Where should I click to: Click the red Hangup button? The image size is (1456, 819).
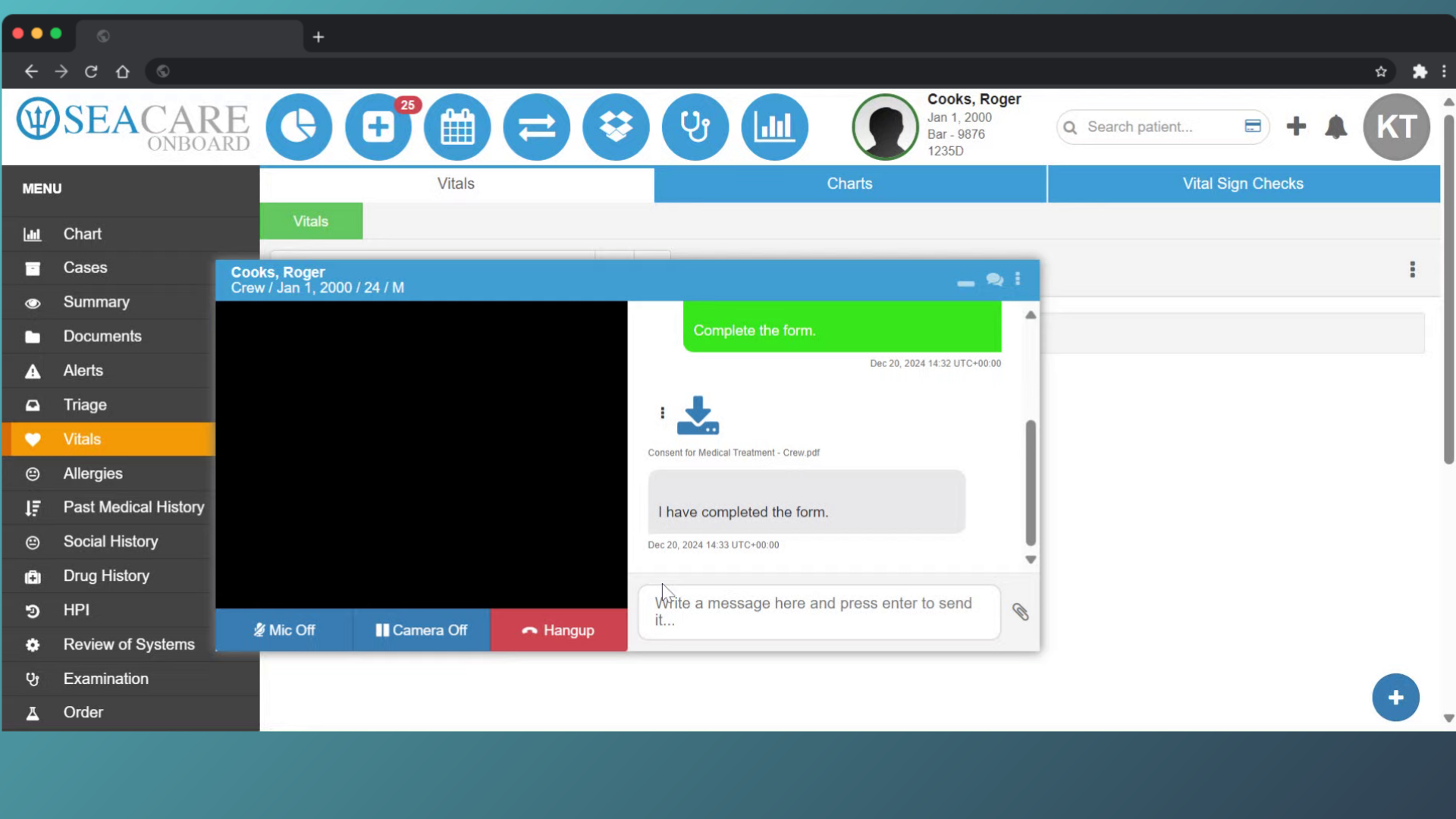click(x=559, y=630)
